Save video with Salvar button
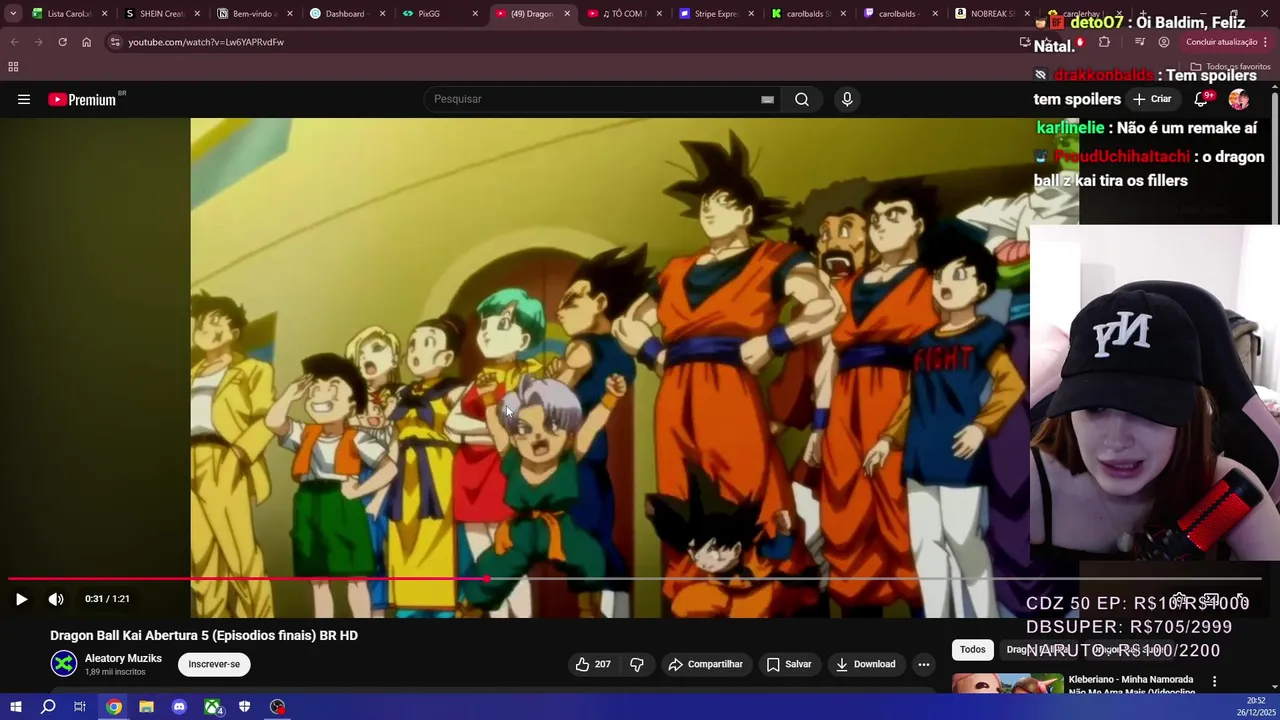This screenshot has height=720, width=1280. tap(789, 664)
